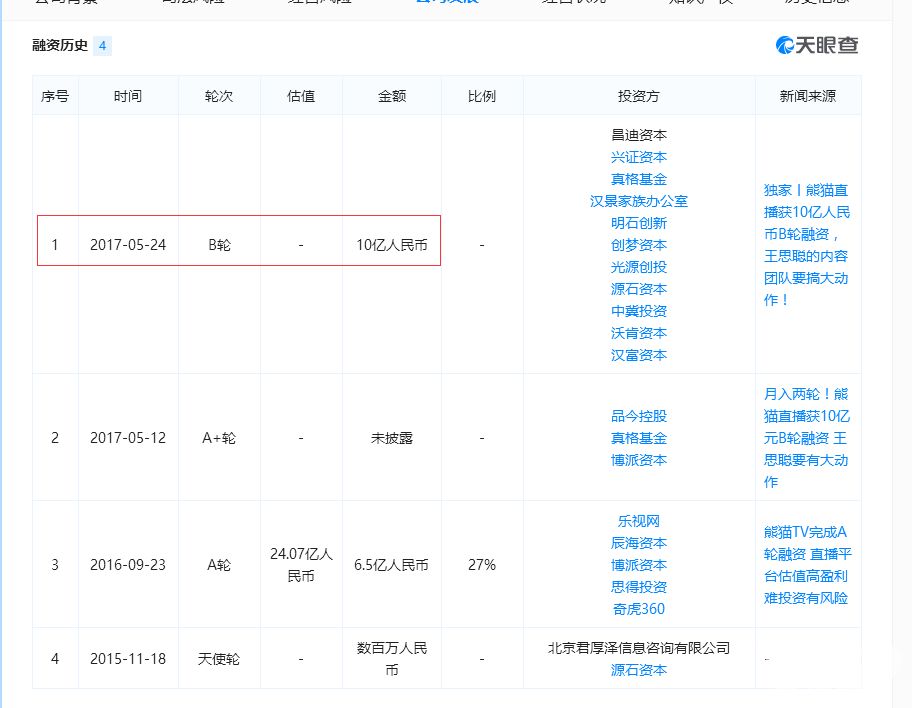
Task: Open the 中冀投资 investor link
Action: coord(639,311)
